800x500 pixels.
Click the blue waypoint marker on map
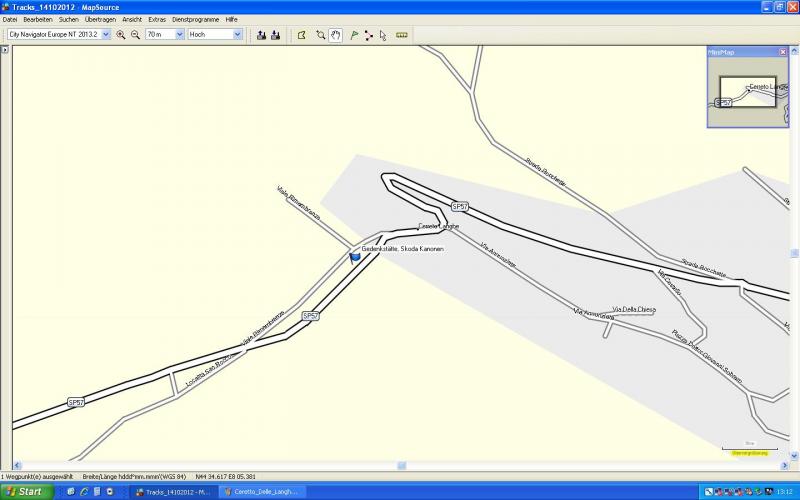point(354,257)
